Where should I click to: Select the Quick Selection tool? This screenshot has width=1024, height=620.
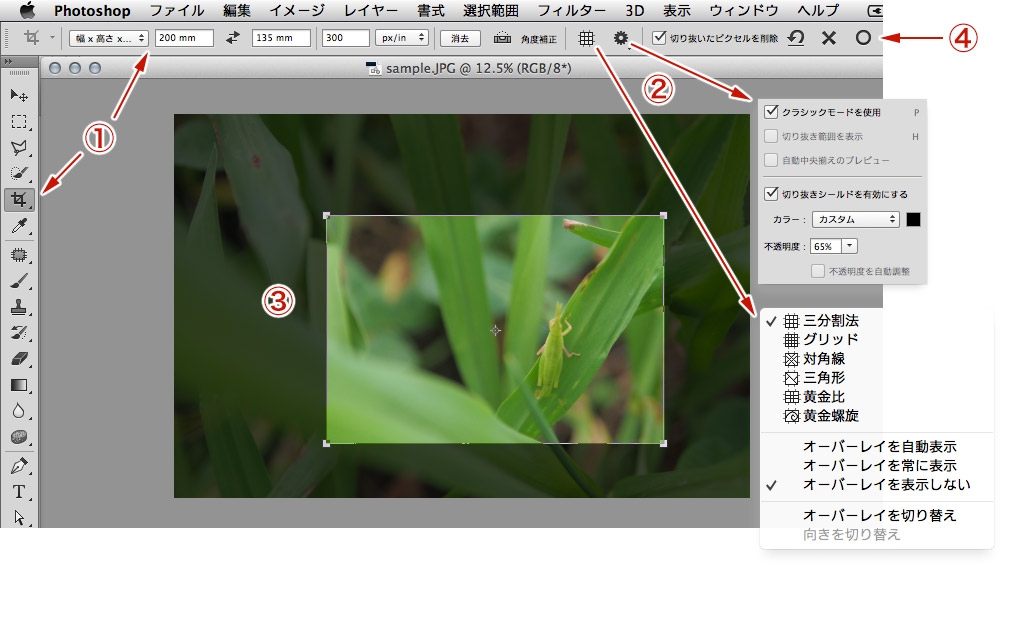19,173
